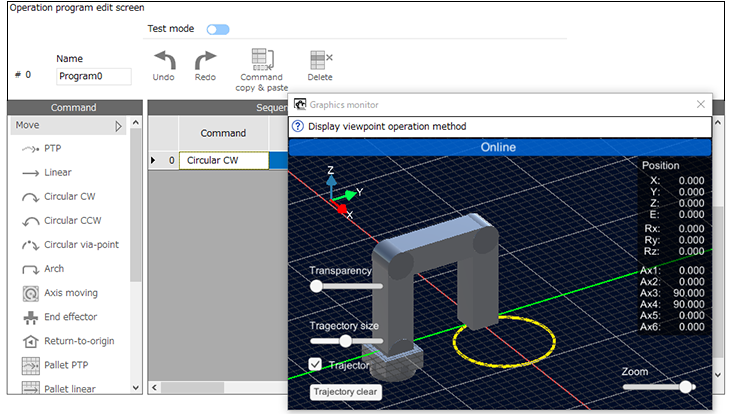The height and width of the screenshot is (414, 731).
Task: Toggle the Test mode switch
Action: (218, 29)
